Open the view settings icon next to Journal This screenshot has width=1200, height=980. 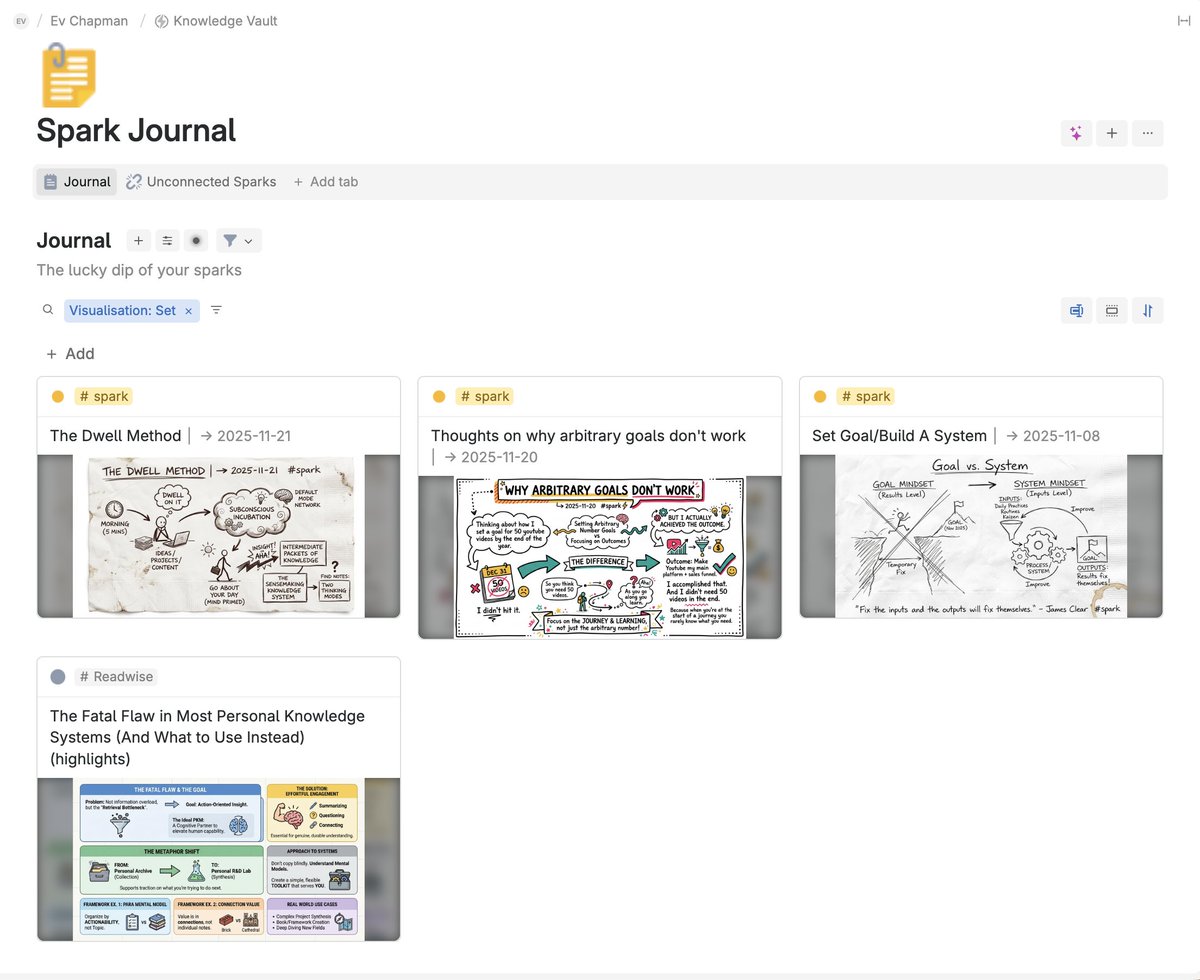click(166, 240)
